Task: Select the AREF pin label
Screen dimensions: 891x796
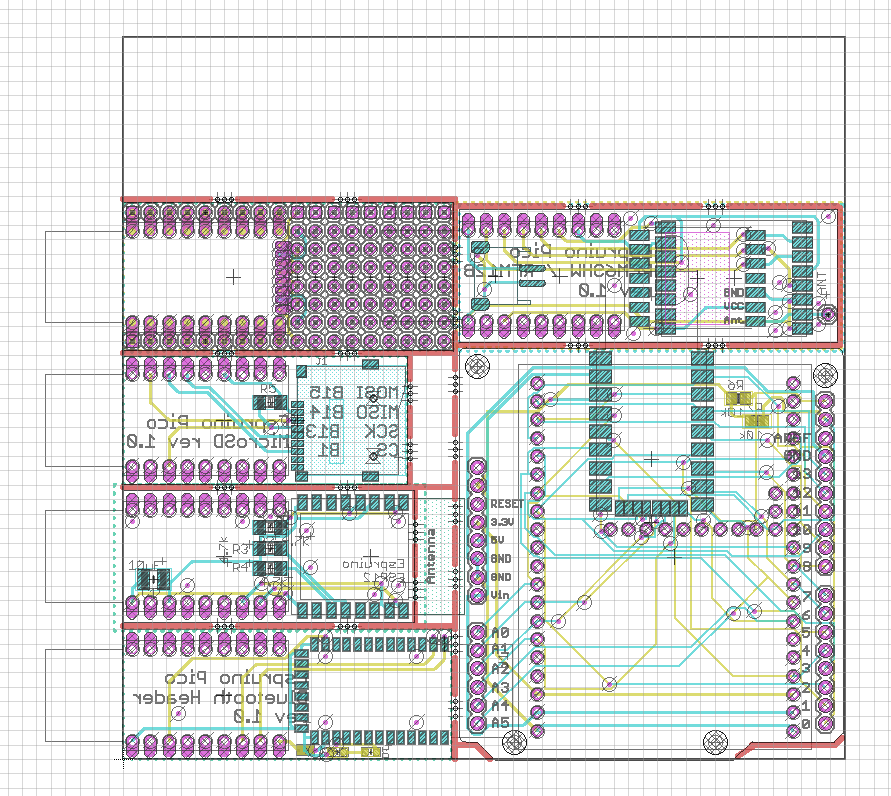Action: 792,439
